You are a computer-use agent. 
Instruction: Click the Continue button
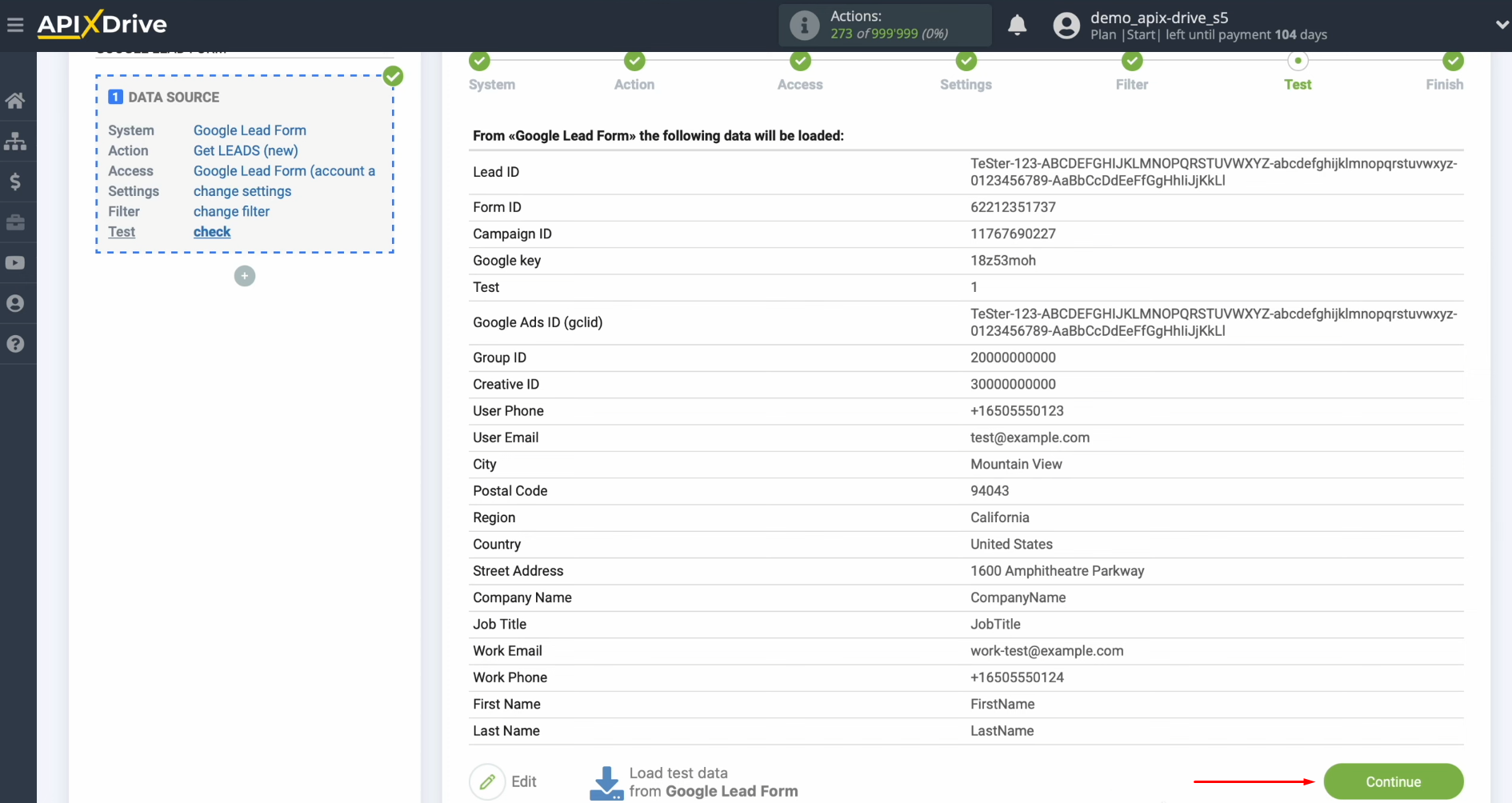pos(1394,781)
